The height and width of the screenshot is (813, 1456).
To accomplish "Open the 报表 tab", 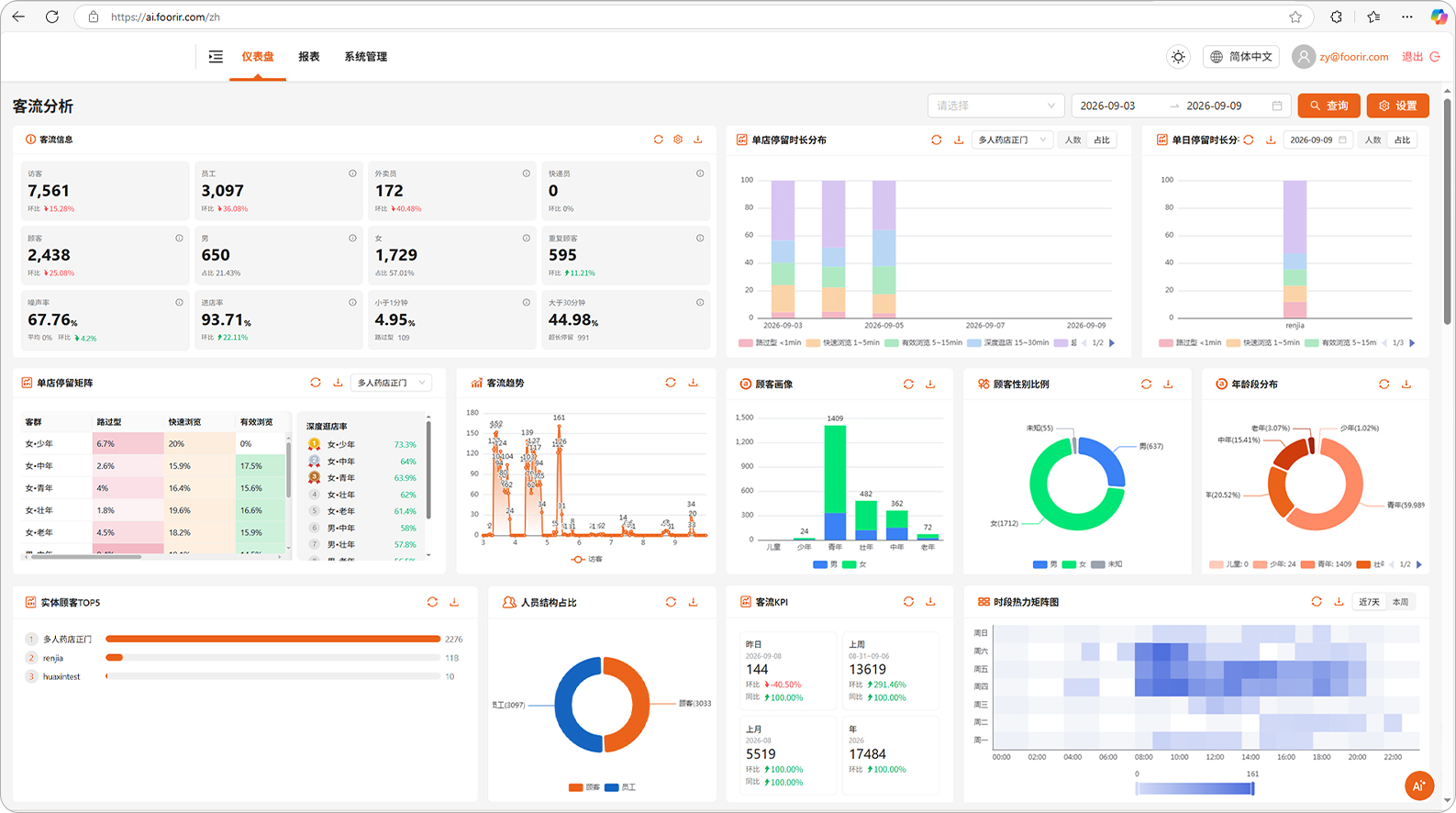I will 309,57.
